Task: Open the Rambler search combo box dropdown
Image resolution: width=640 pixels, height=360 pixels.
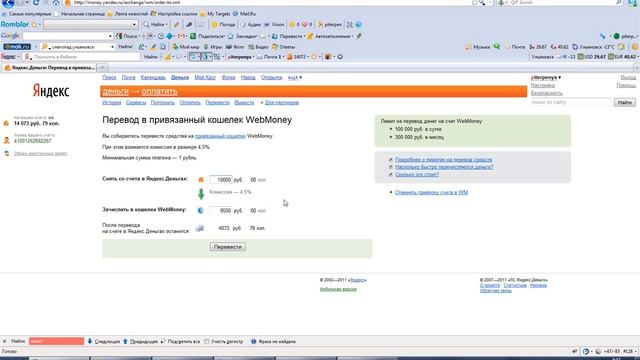Action: pos(134,24)
